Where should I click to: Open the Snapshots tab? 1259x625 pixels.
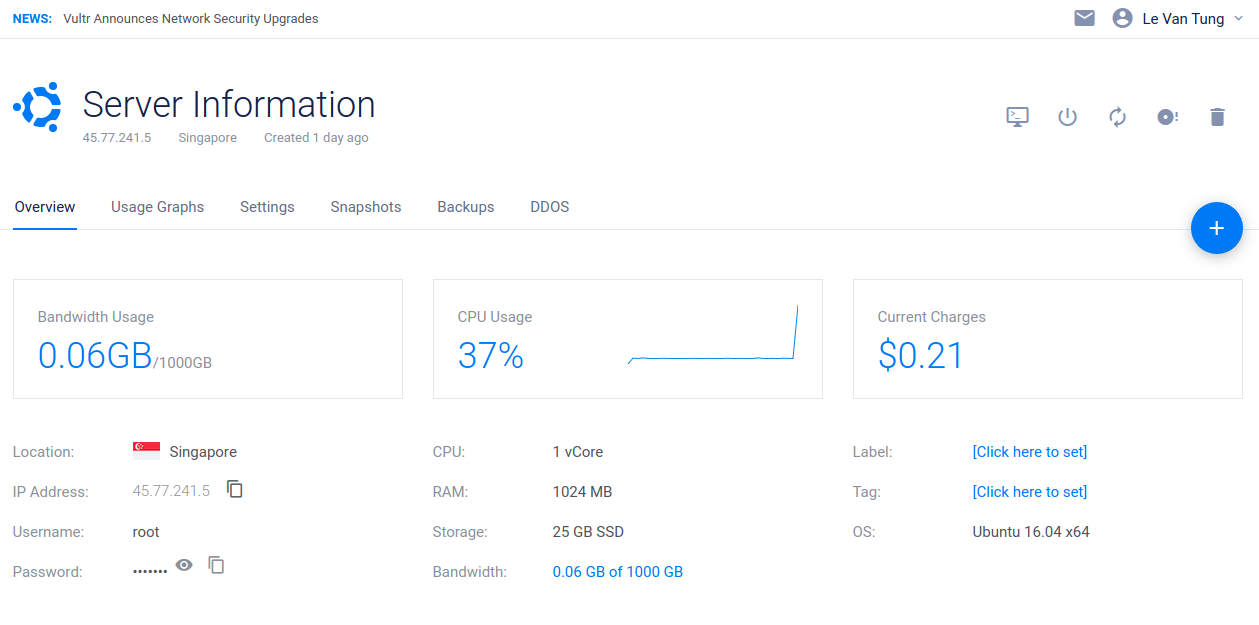point(365,207)
